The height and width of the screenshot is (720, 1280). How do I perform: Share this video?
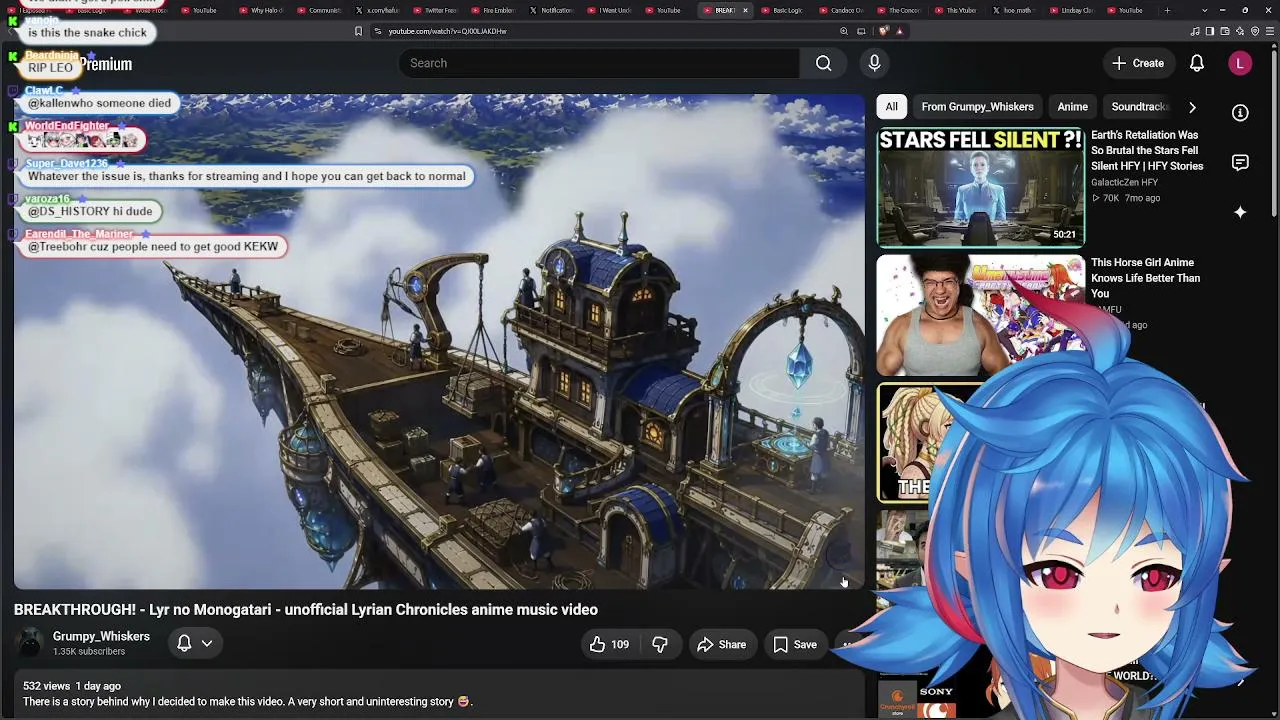(721, 645)
